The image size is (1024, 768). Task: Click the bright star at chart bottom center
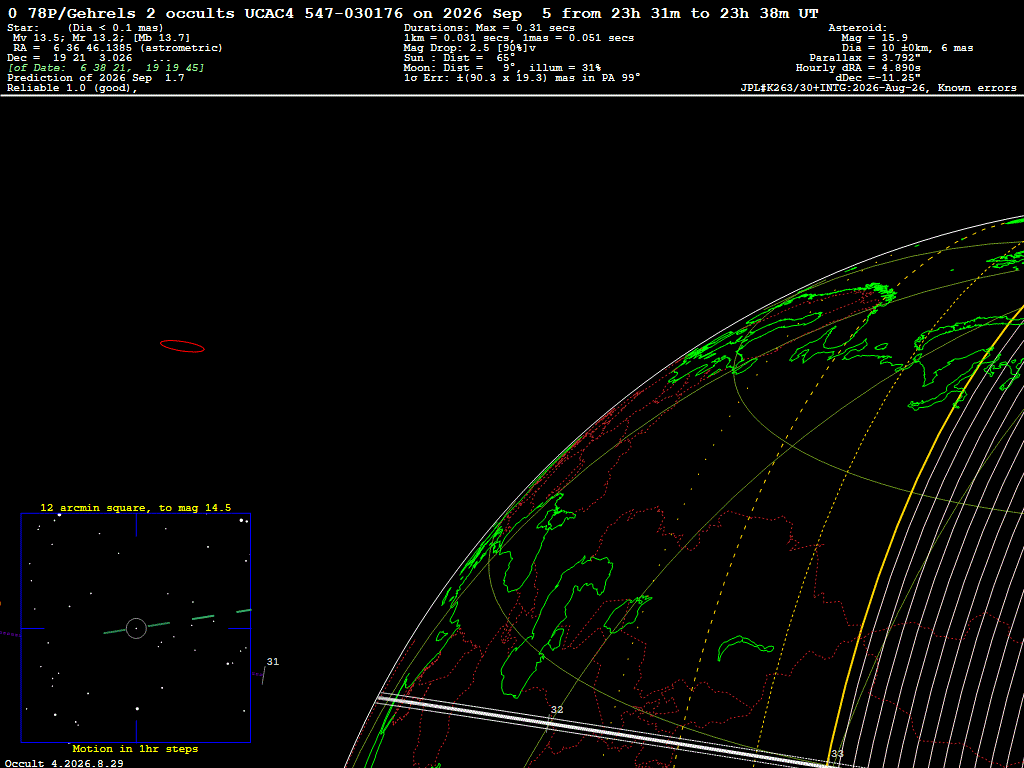tap(137, 709)
